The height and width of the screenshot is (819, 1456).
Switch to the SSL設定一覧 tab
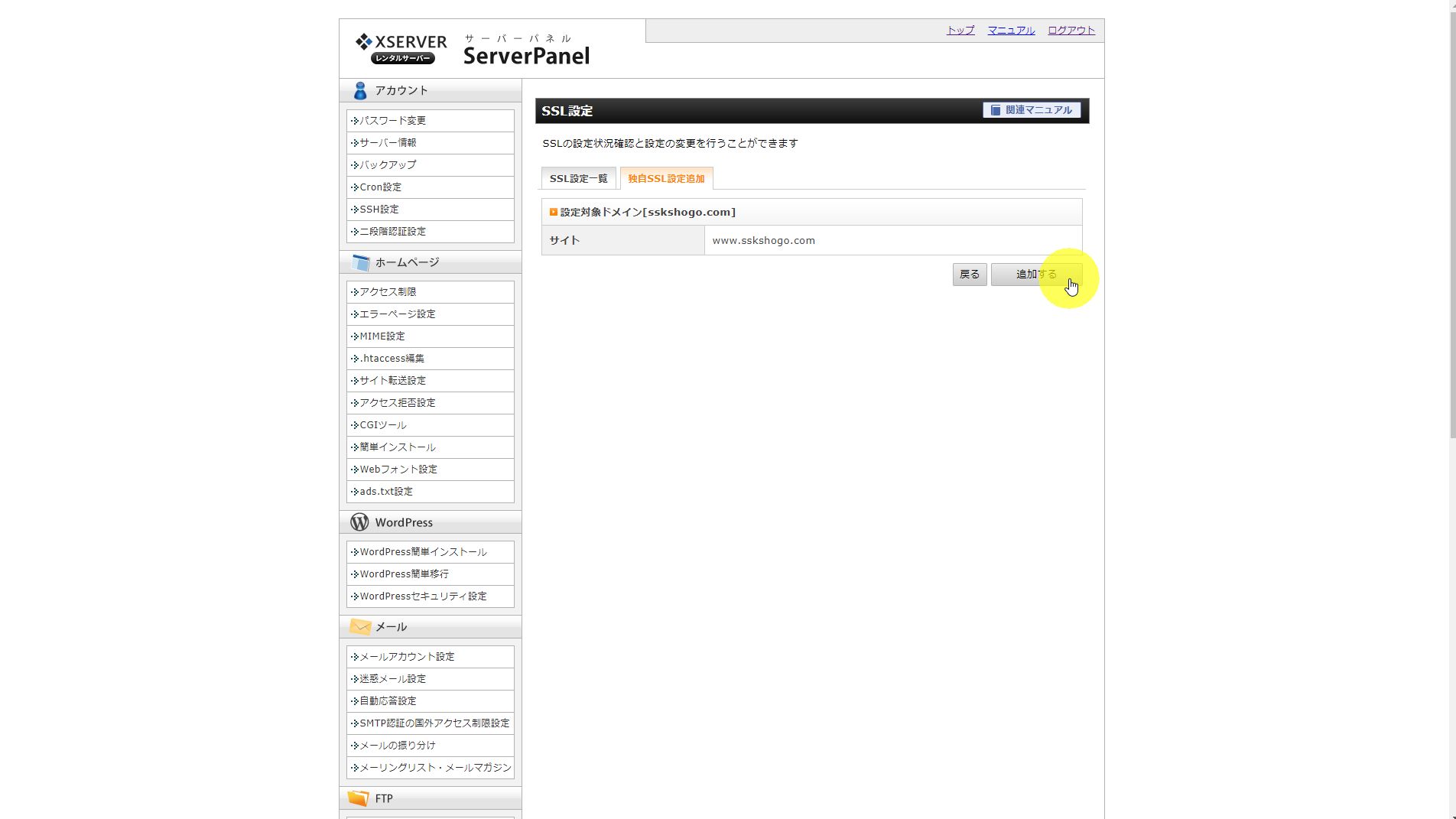(x=578, y=179)
